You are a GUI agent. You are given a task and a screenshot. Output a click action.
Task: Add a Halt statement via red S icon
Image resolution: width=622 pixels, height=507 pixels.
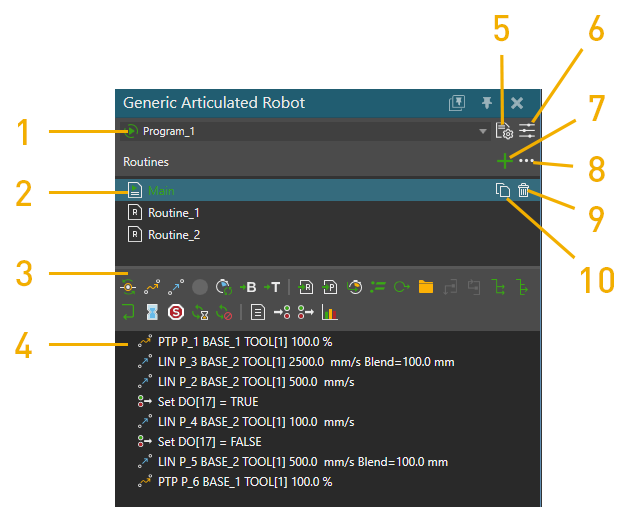pyautogui.click(x=176, y=312)
